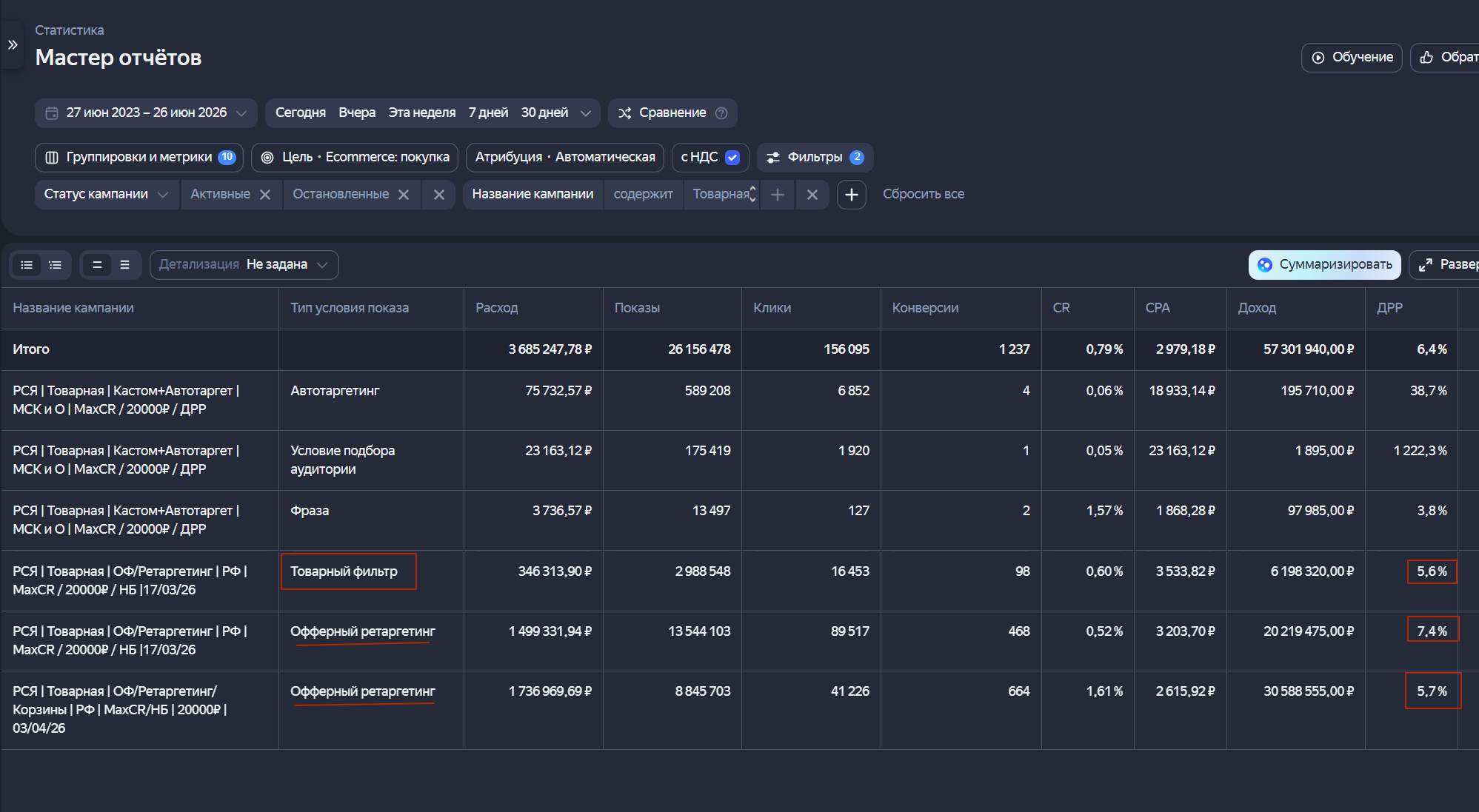Image resolution: width=1479 pixels, height=812 pixels.
Task: Click the Обучение button
Action: 1352,57
